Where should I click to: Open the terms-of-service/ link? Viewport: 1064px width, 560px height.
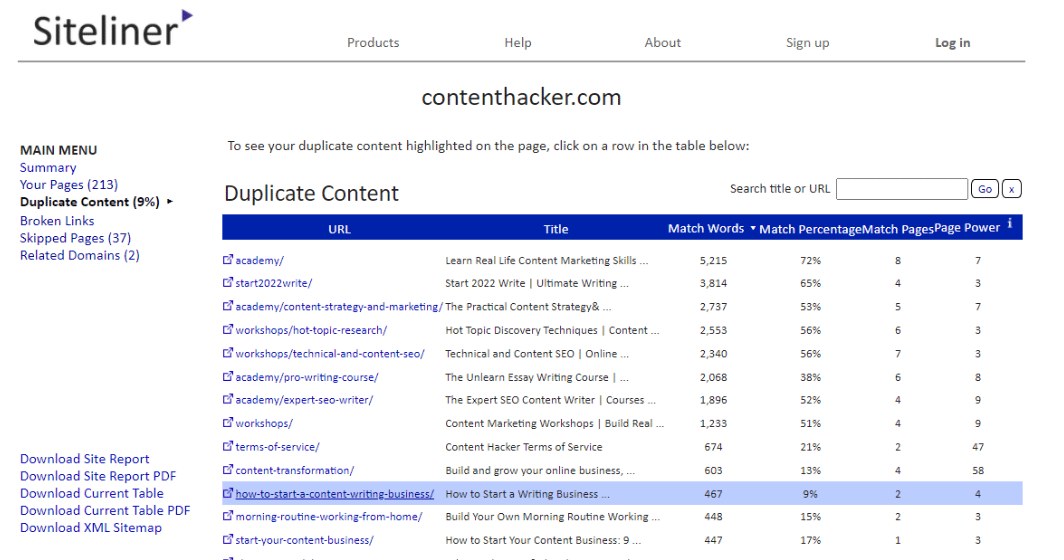click(x=277, y=447)
